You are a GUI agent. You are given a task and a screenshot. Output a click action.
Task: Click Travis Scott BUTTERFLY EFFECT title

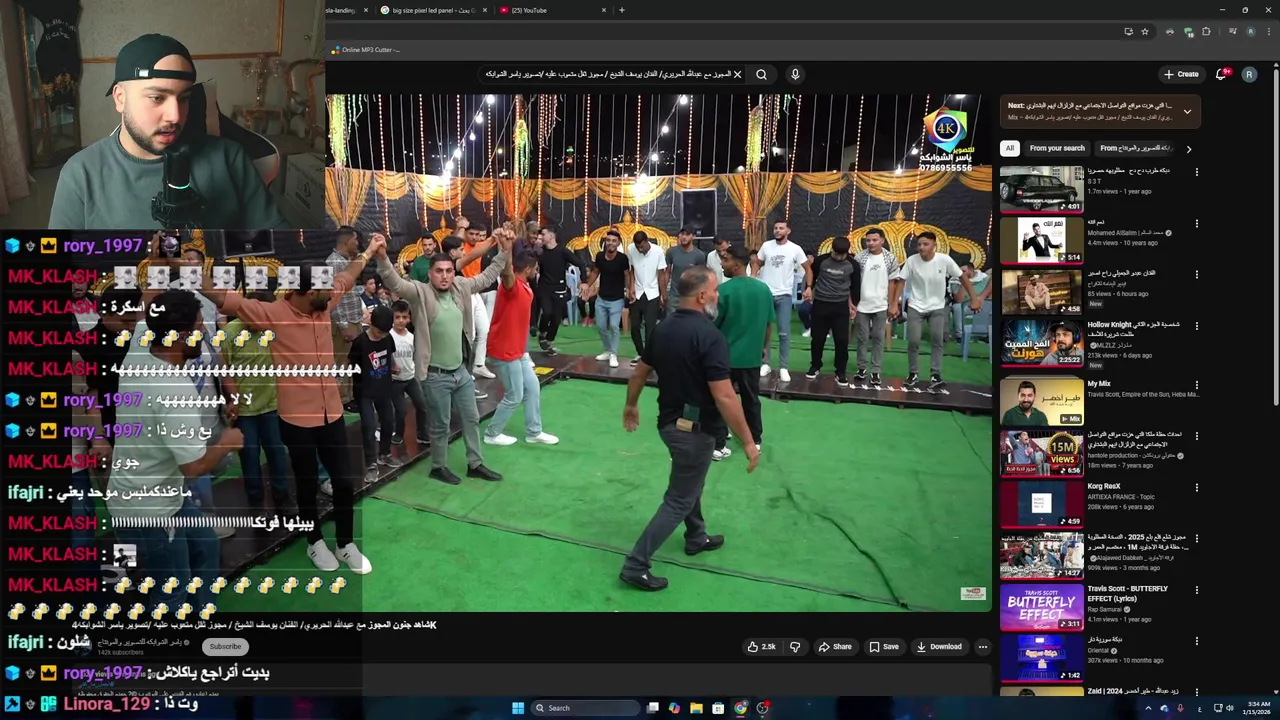tap(1128, 593)
